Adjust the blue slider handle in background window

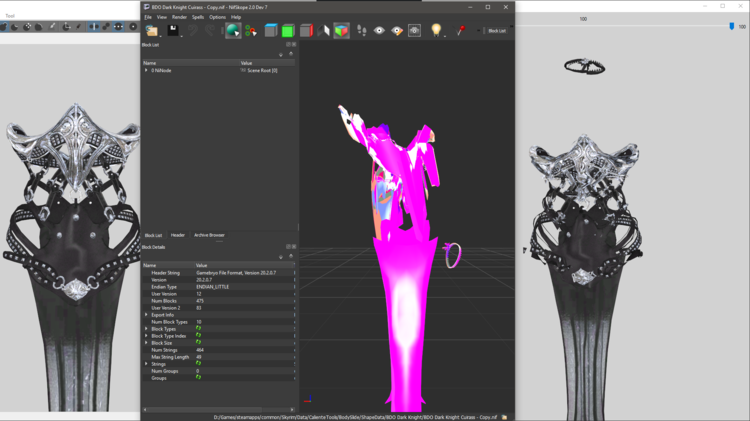click(731, 26)
